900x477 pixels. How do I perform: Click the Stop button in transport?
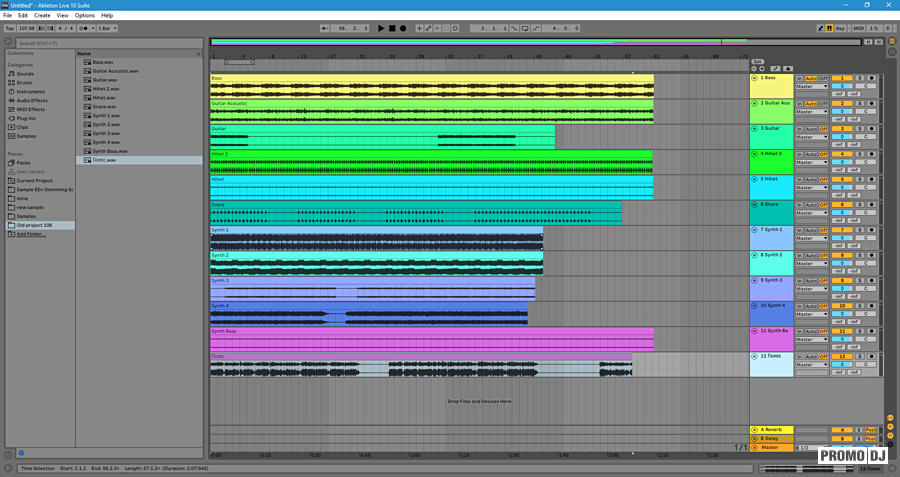[x=392, y=28]
